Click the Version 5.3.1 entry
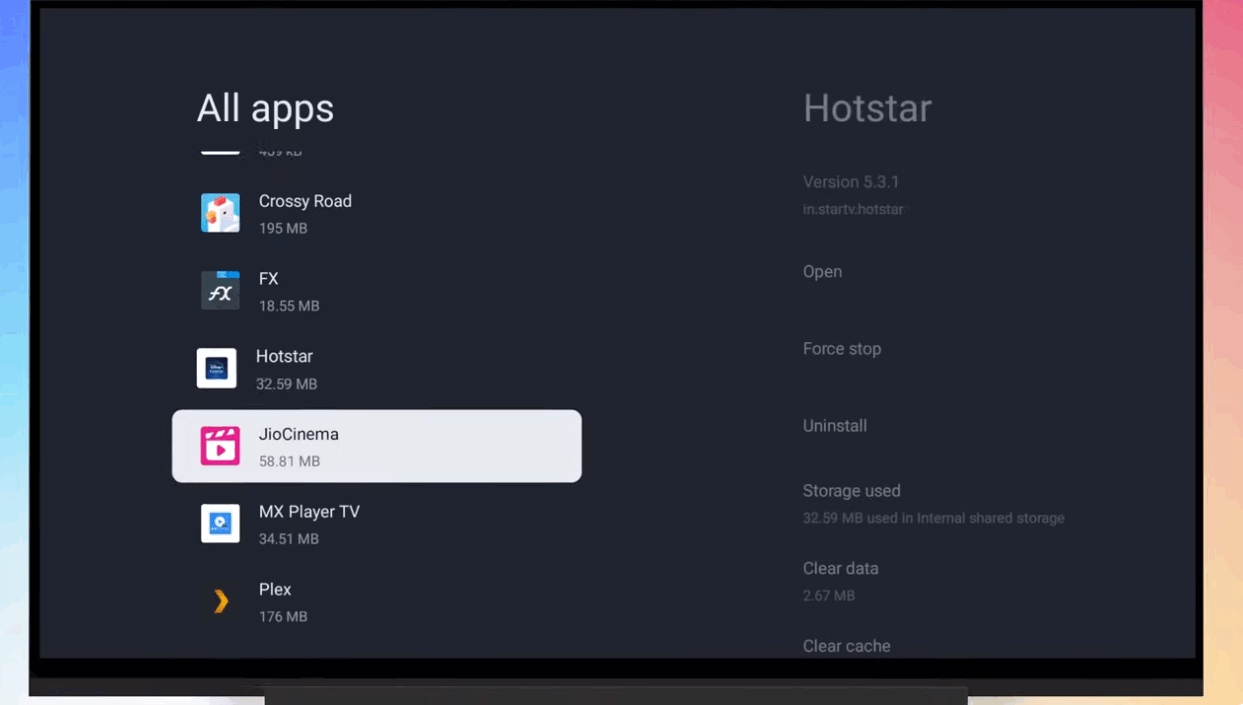1243x705 pixels. coord(851,182)
